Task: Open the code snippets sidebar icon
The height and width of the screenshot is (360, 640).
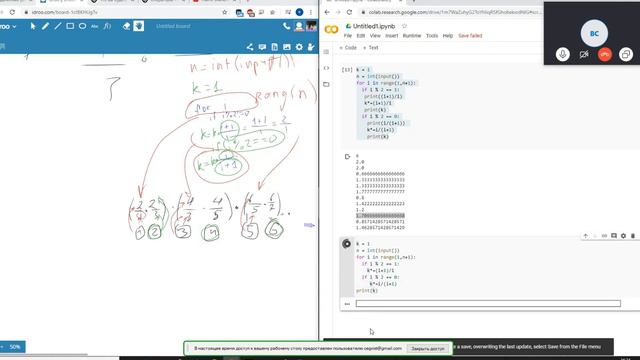Action: [326, 68]
